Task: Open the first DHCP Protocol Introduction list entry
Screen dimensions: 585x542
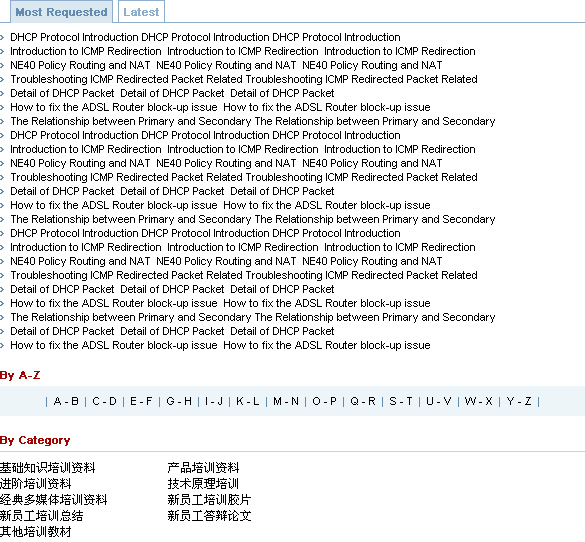Action: (205, 37)
